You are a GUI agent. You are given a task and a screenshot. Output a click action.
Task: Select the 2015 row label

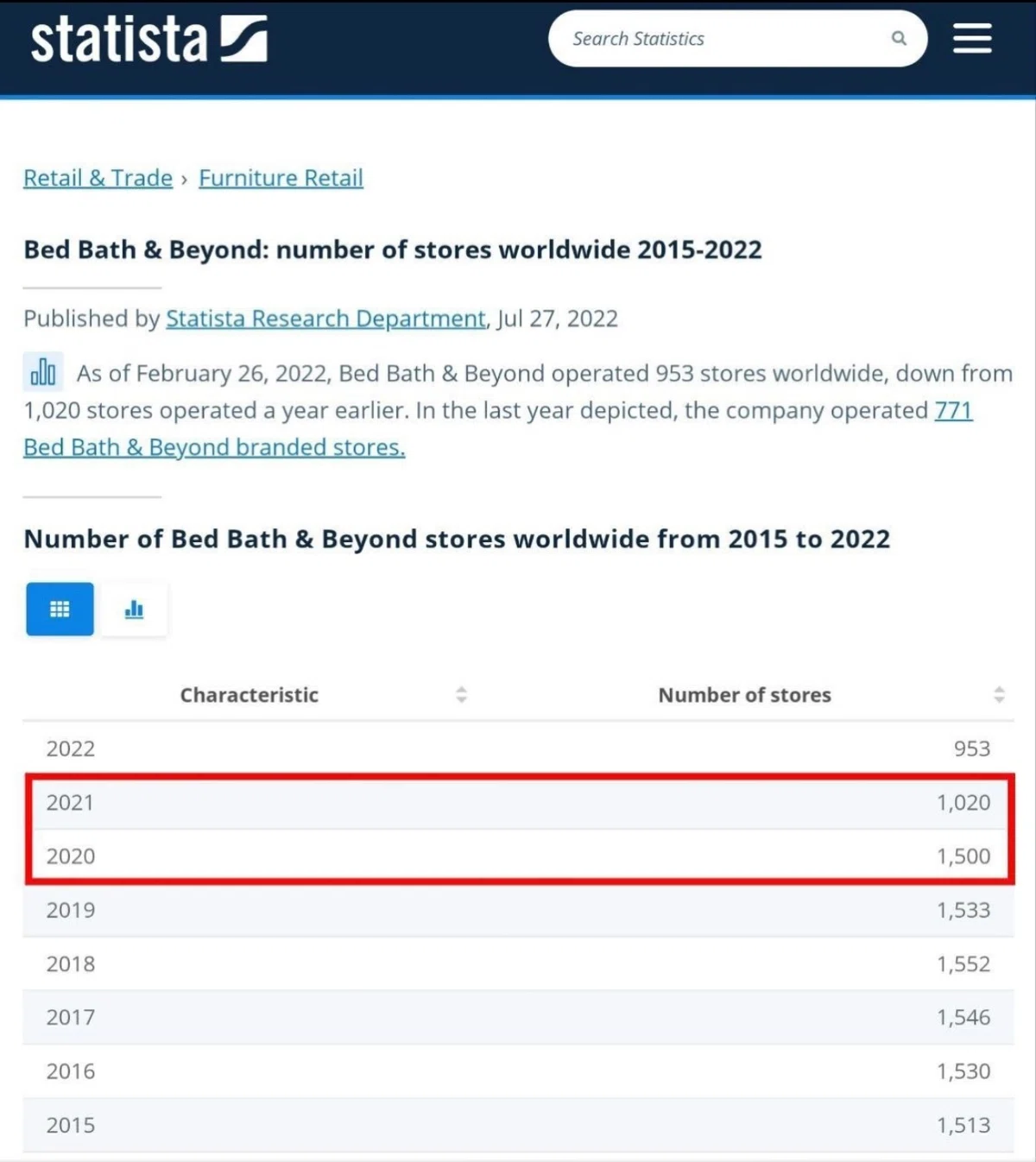(71, 1125)
